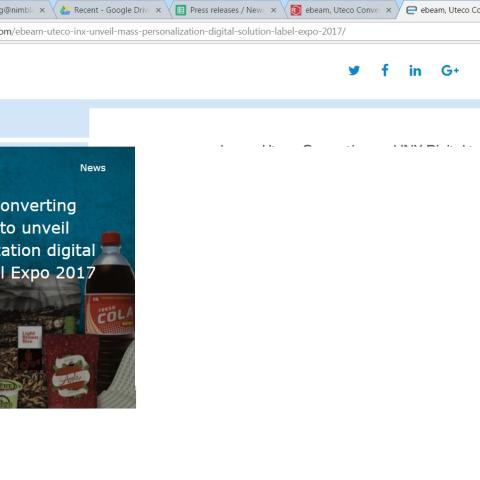Select the active ebeam, Uteco tab

click(442, 10)
